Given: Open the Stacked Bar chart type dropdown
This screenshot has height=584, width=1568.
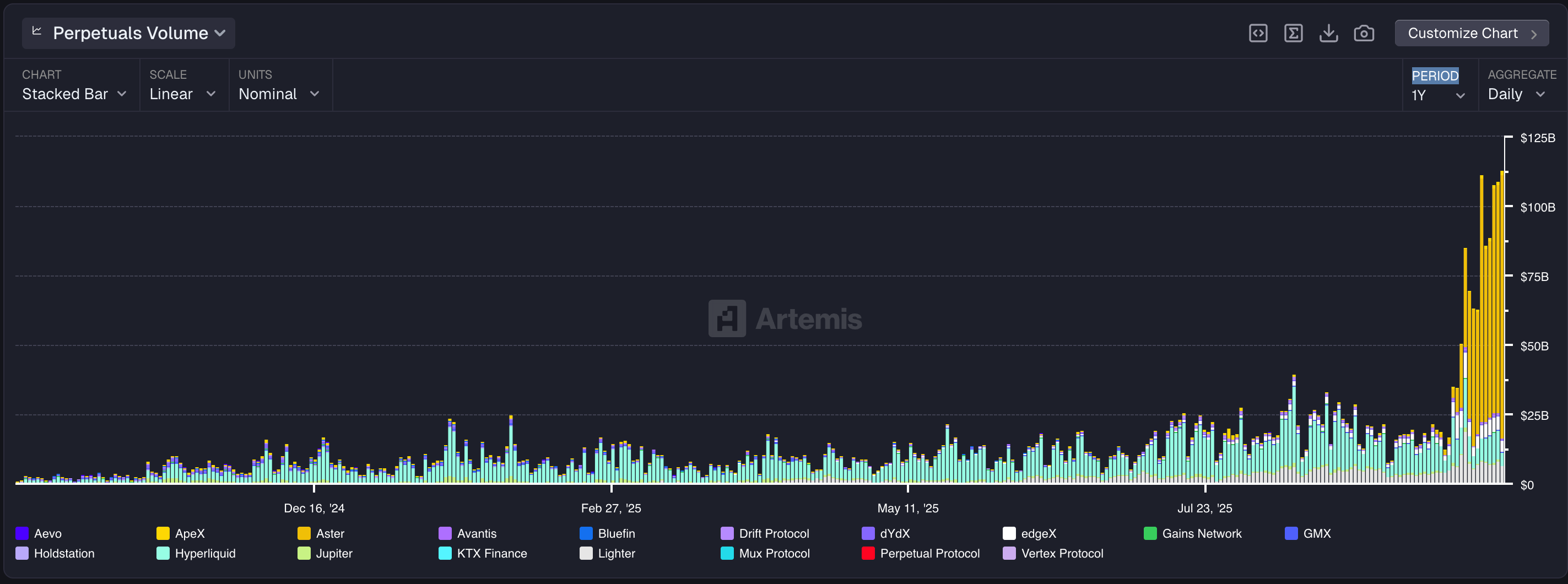Looking at the screenshot, I should click(x=74, y=94).
